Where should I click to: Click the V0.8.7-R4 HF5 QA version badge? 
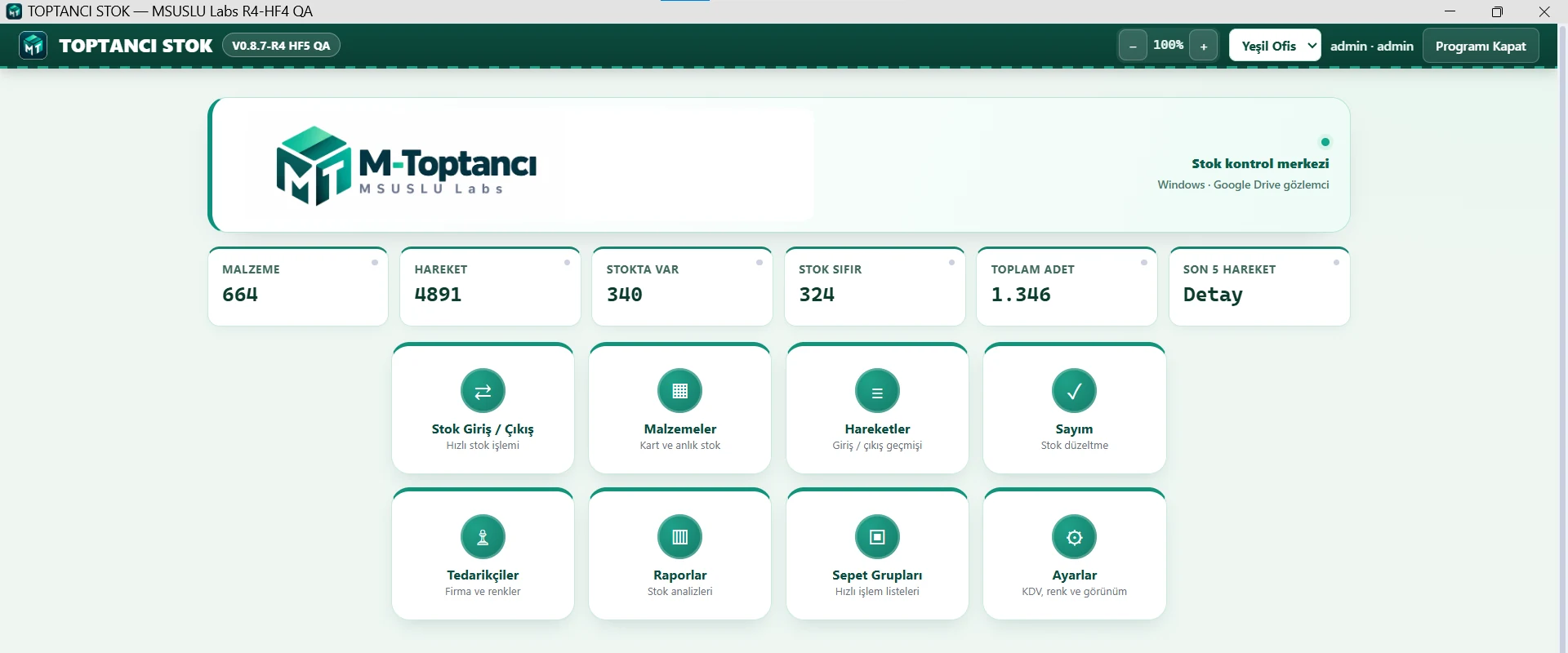(x=281, y=46)
